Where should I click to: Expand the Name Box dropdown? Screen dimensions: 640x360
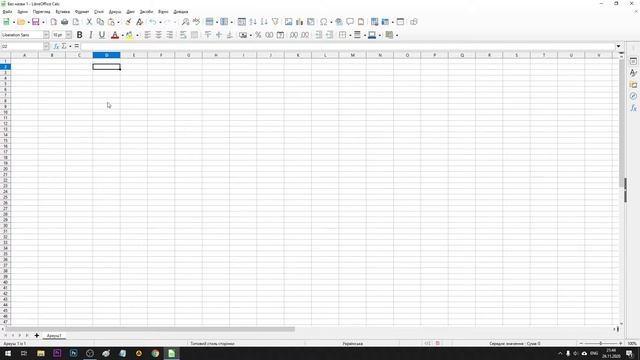(x=46, y=47)
